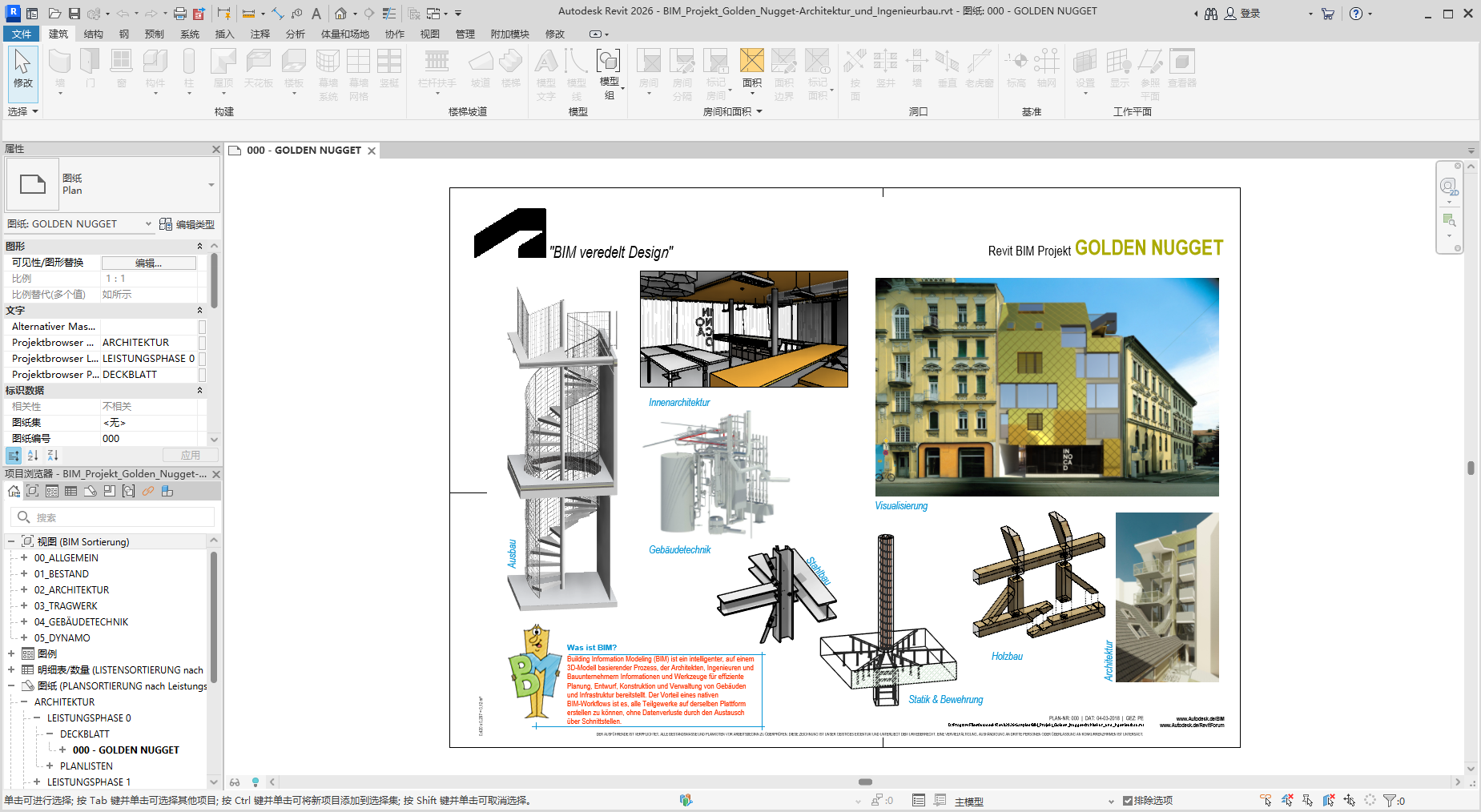The height and width of the screenshot is (812, 1481).
Task: Select 000 - GOLDEN NUGGET in project browser
Action: [126, 750]
